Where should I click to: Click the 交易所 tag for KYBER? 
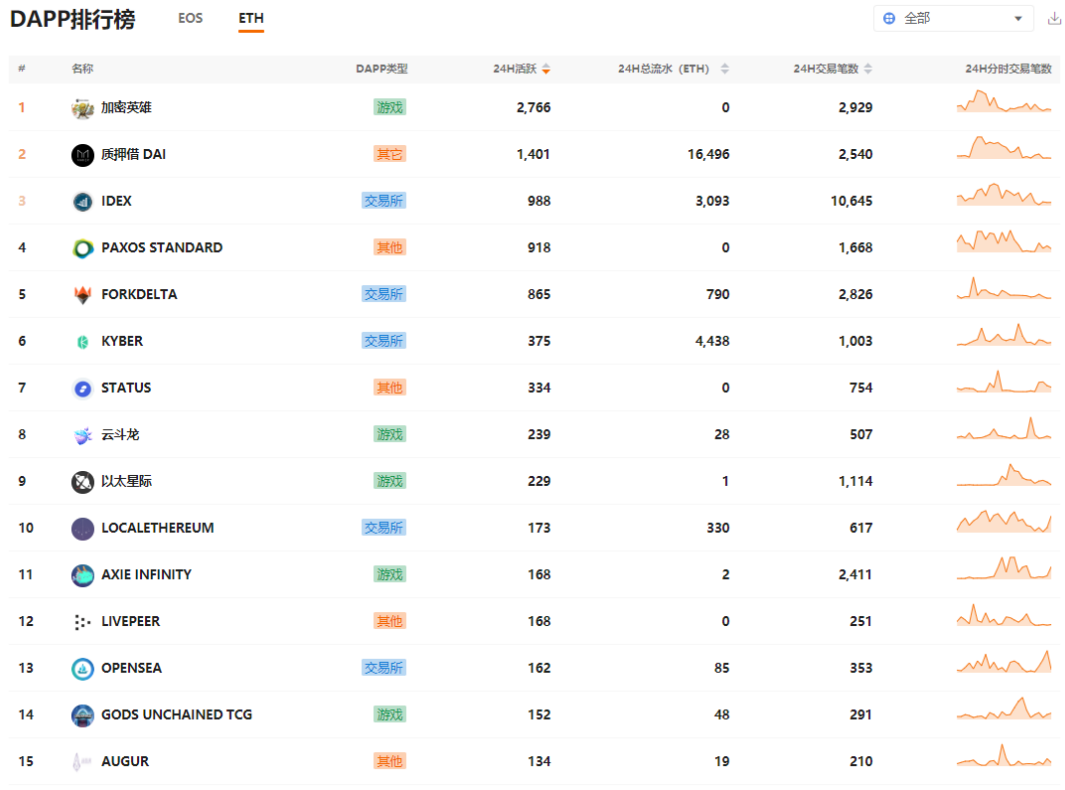click(384, 341)
